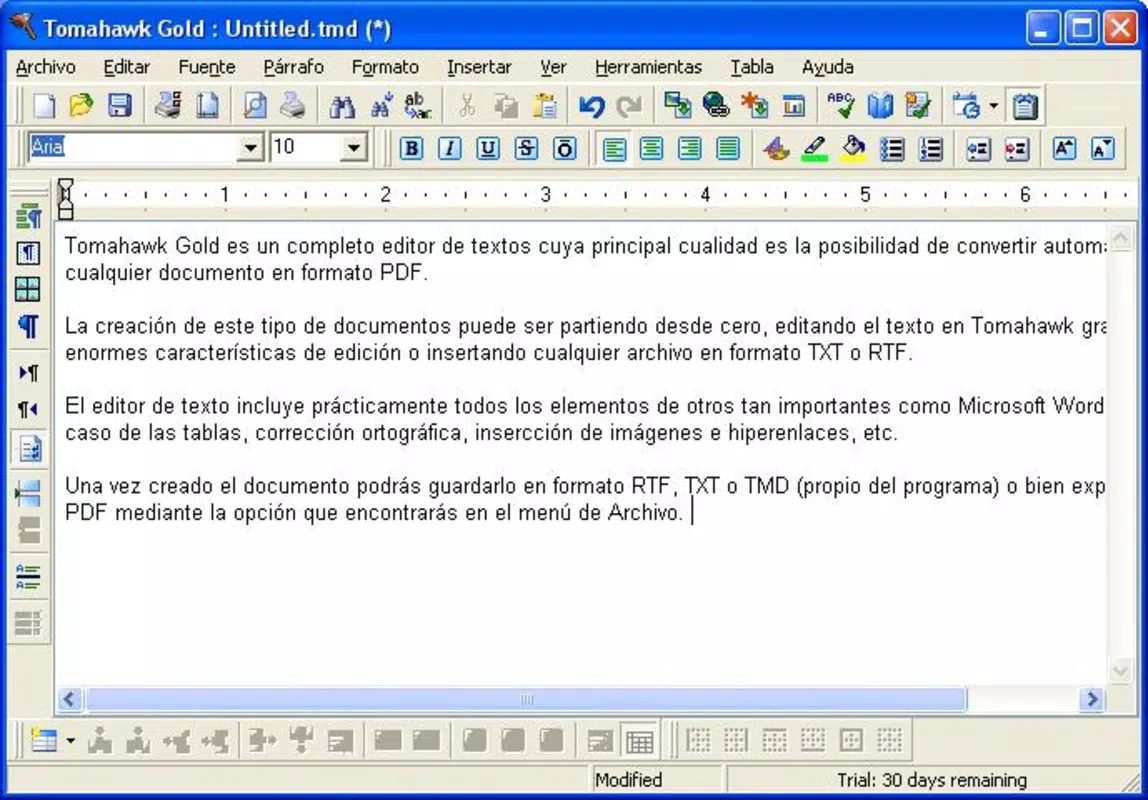This screenshot has width=1148, height=800.
Task: Apply overline with the O-bar button
Action: [564, 149]
